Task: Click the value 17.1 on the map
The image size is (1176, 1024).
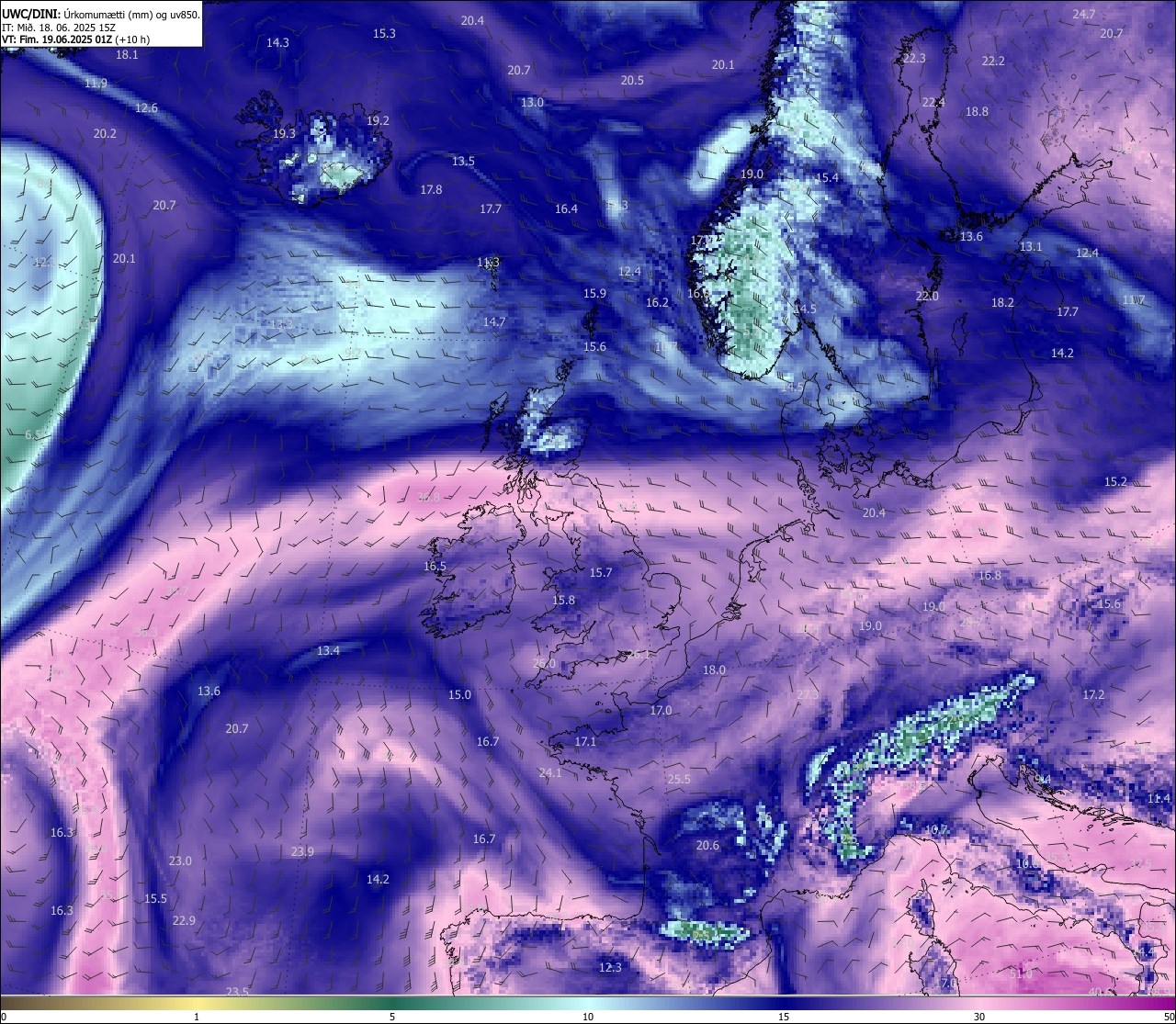Action: pos(585,742)
